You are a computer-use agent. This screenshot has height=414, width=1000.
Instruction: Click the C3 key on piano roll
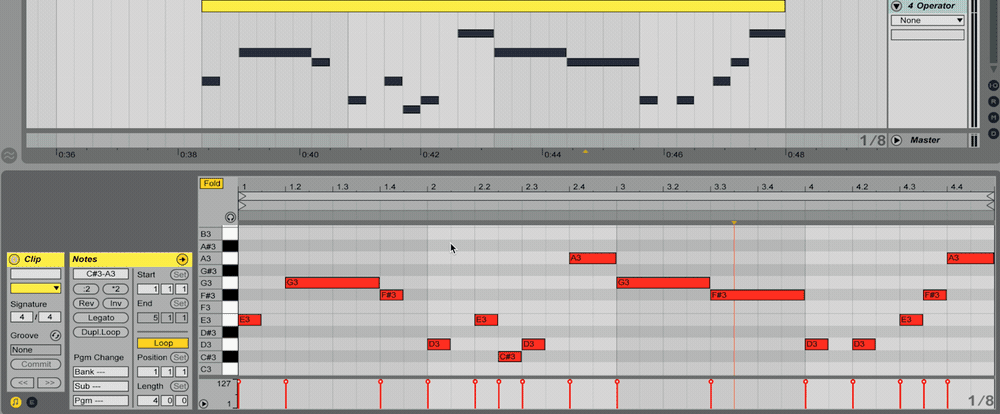[x=230, y=369]
